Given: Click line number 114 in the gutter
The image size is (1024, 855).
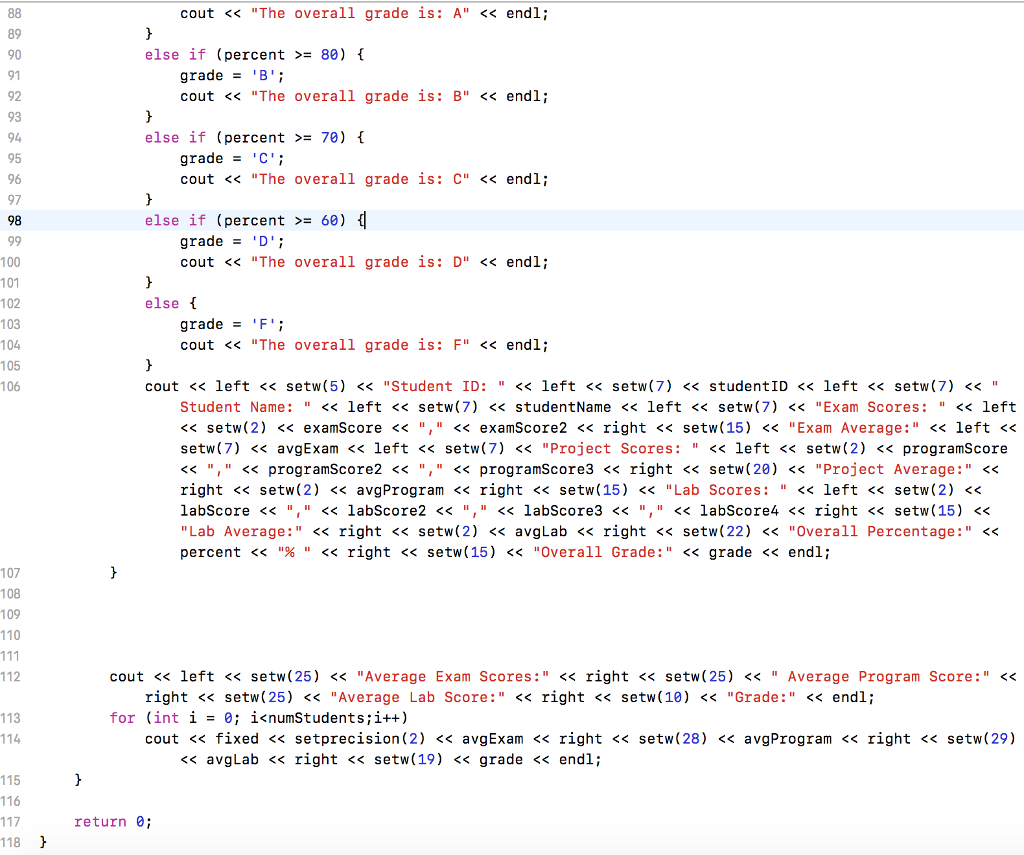Looking at the screenshot, I should pos(10,739).
